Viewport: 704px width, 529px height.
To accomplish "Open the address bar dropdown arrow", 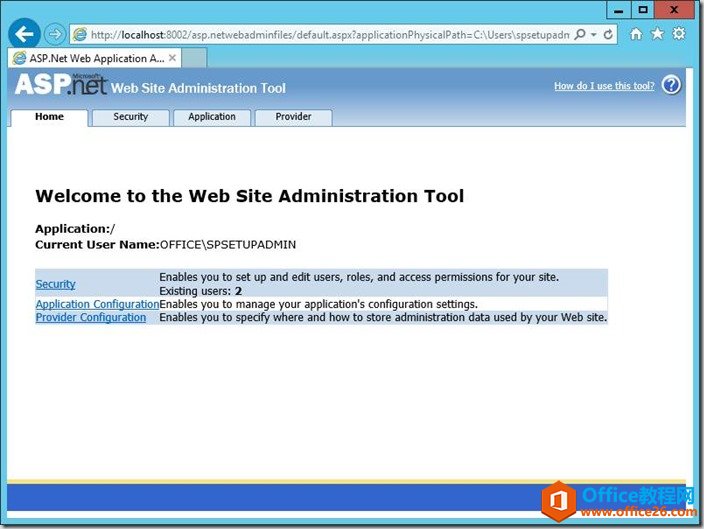I will click(x=594, y=35).
